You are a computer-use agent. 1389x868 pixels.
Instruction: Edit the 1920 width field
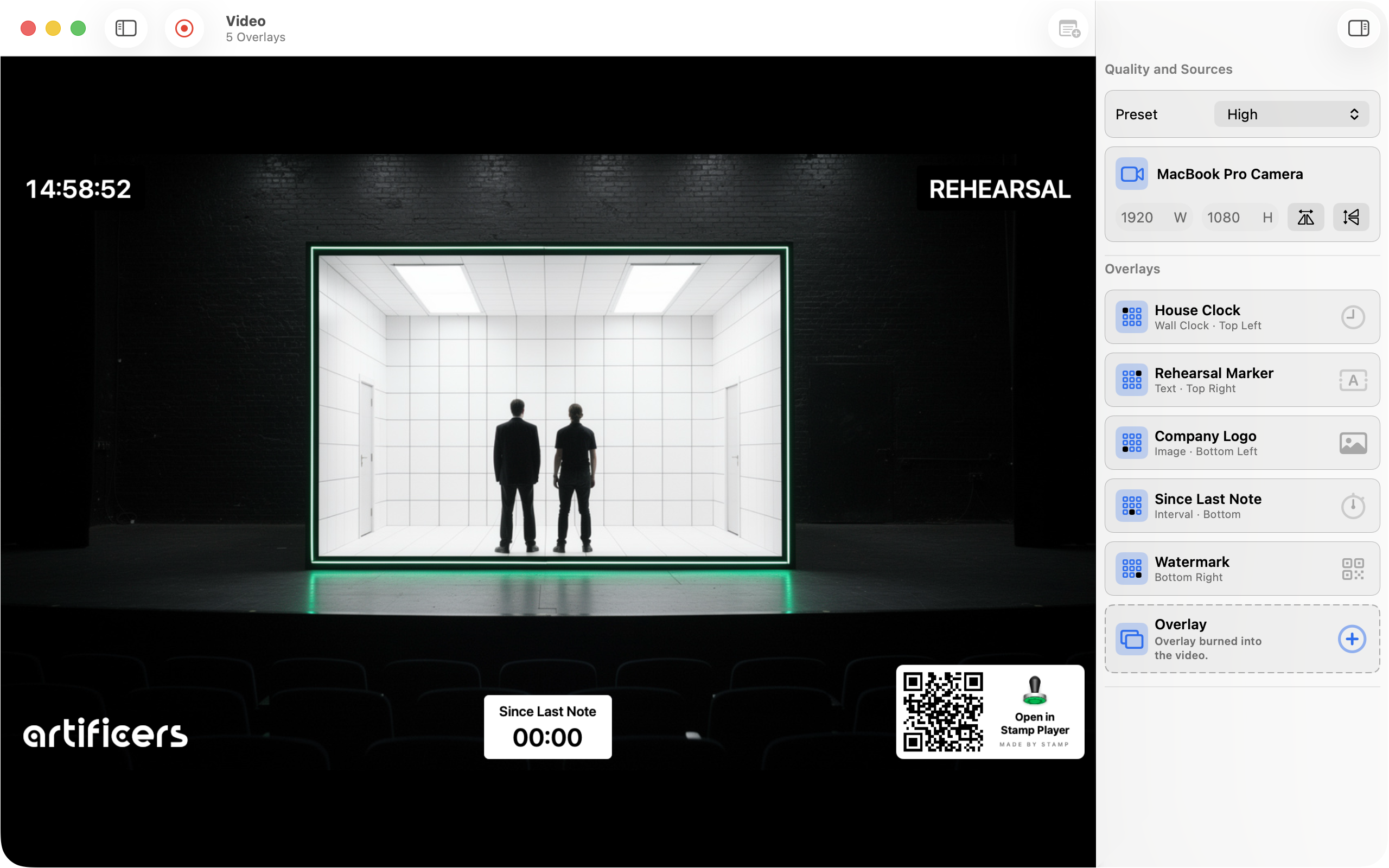[x=1154, y=218]
